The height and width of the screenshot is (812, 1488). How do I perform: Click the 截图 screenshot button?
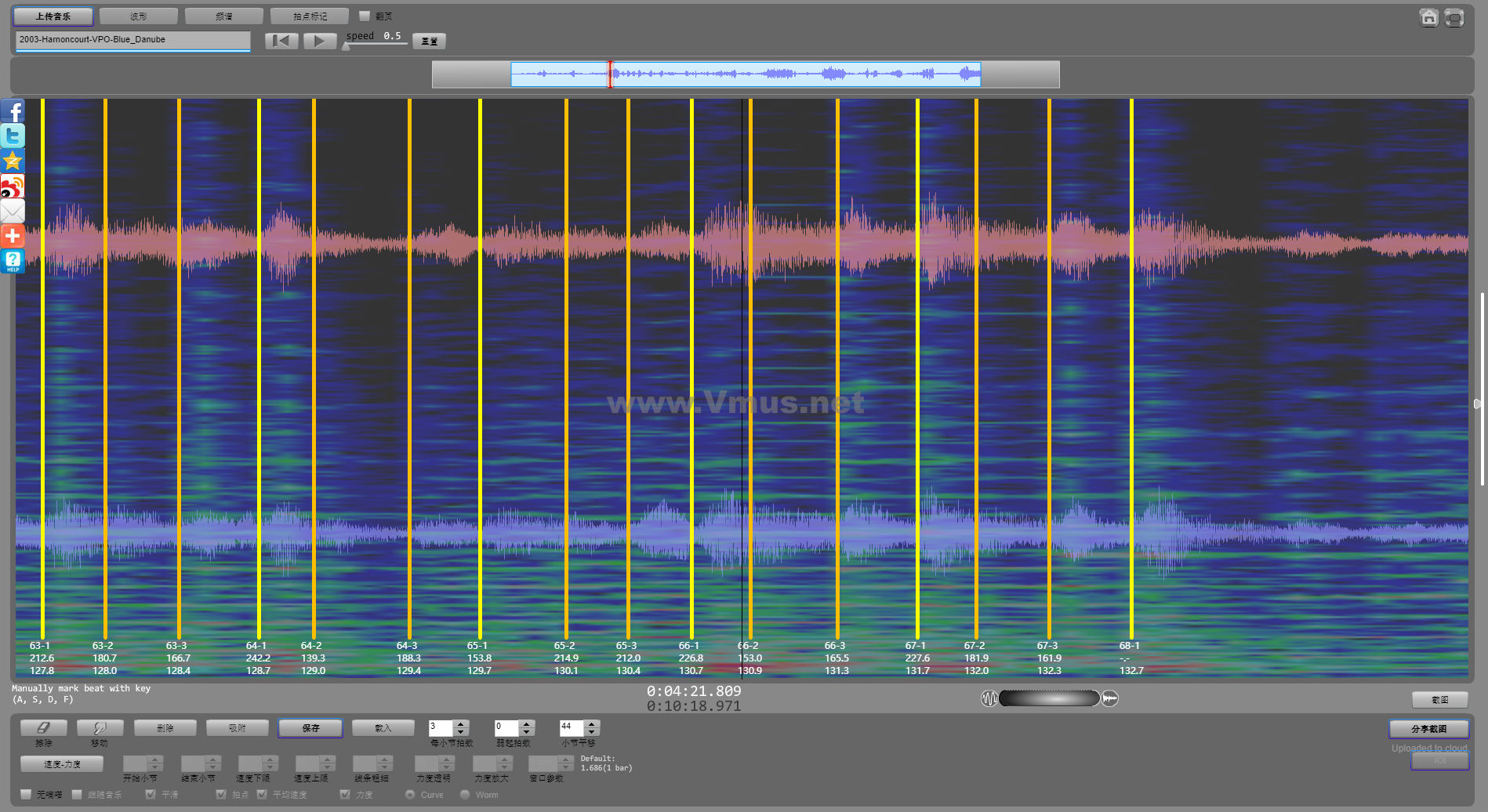point(1440,700)
